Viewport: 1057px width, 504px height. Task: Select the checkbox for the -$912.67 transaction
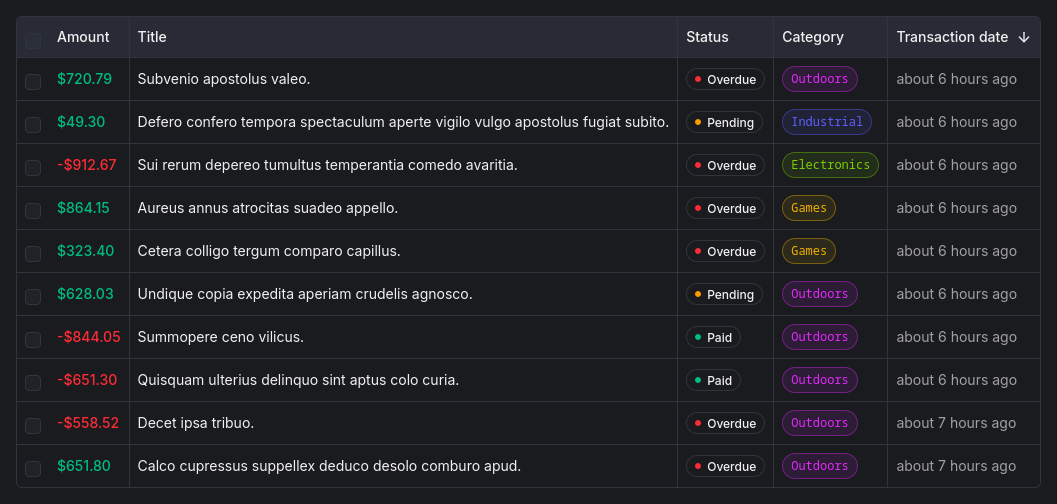33,167
